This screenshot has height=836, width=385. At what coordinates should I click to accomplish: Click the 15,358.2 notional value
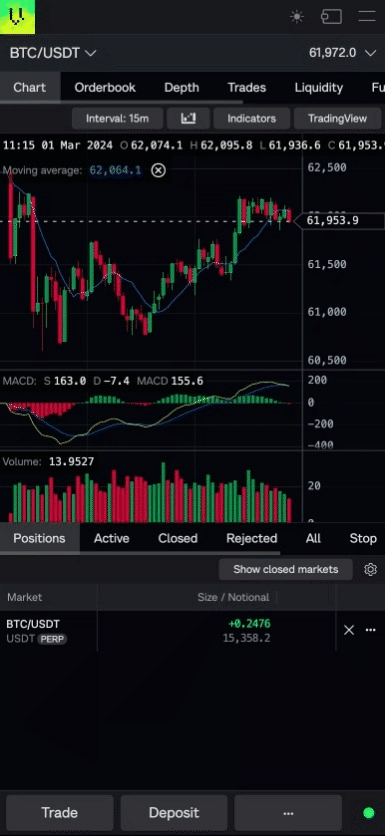246,638
